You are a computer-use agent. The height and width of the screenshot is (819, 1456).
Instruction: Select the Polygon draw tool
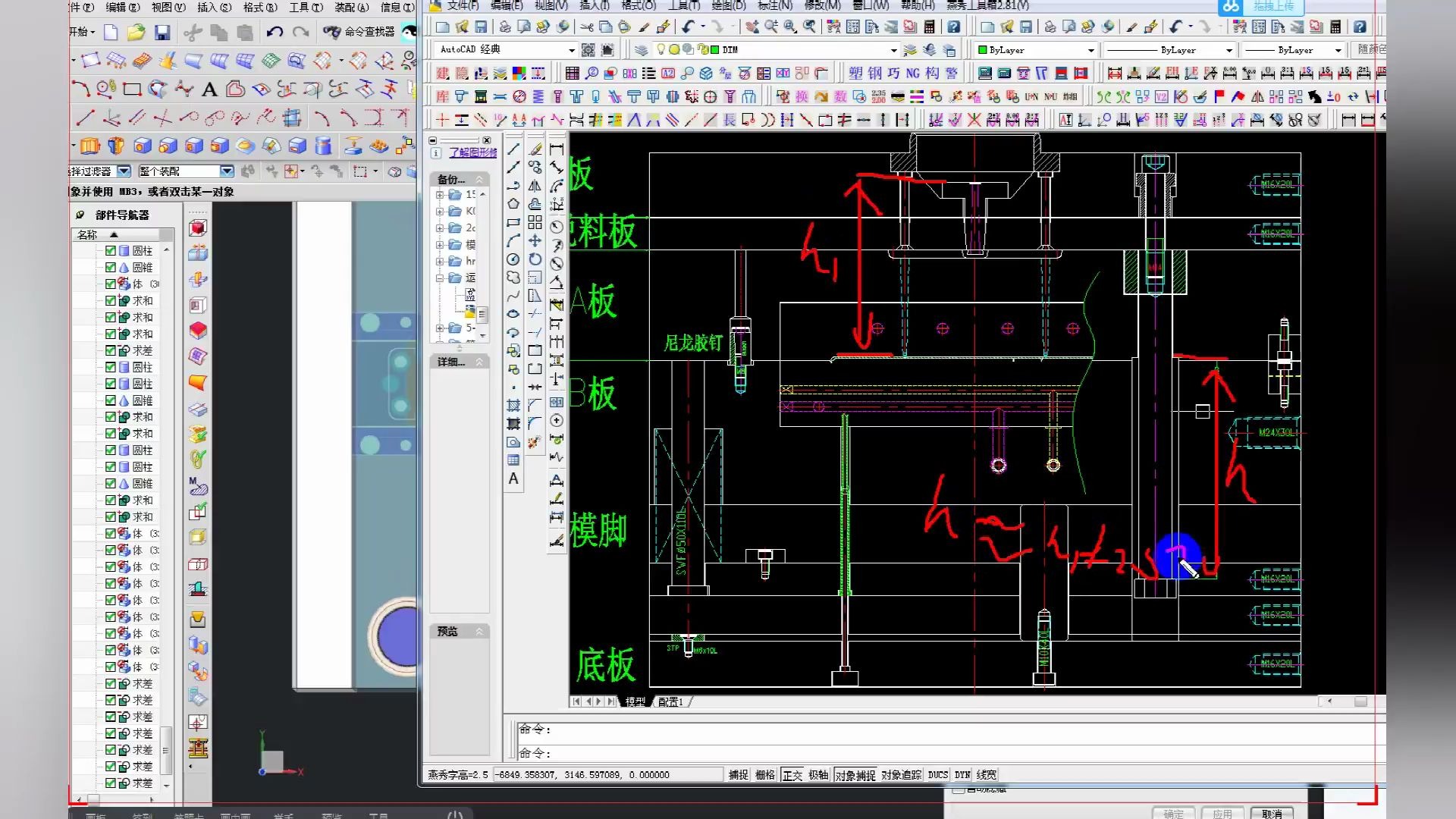(x=513, y=204)
